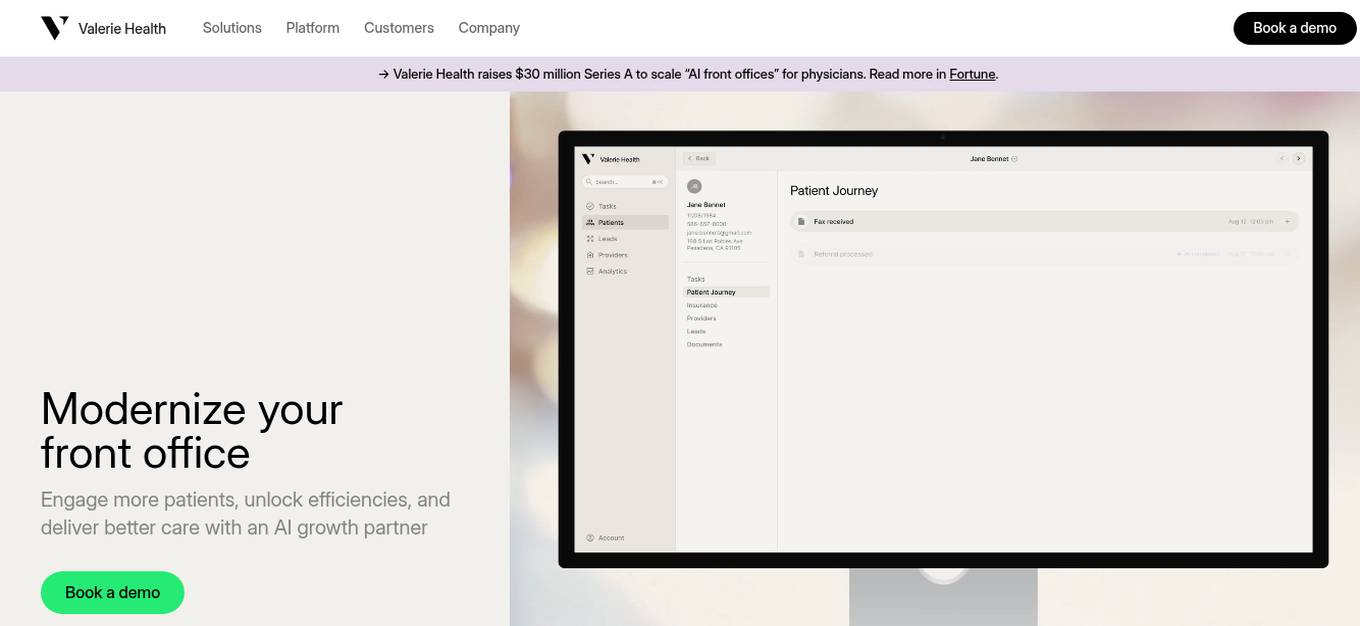Image resolution: width=1360 pixels, height=626 pixels.
Task: Click the Account icon in mockup sidebar
Action: pos(590,538)
